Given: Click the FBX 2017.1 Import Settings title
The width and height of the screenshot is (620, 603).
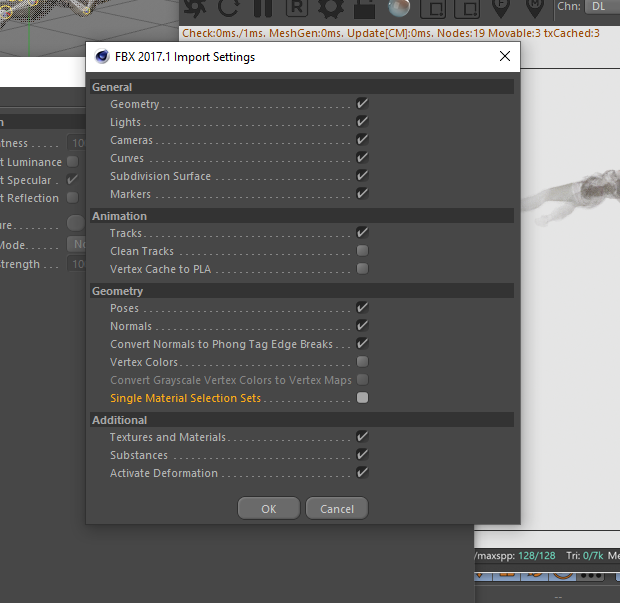Looking at the screenshot, I should [x=185, y=57].
